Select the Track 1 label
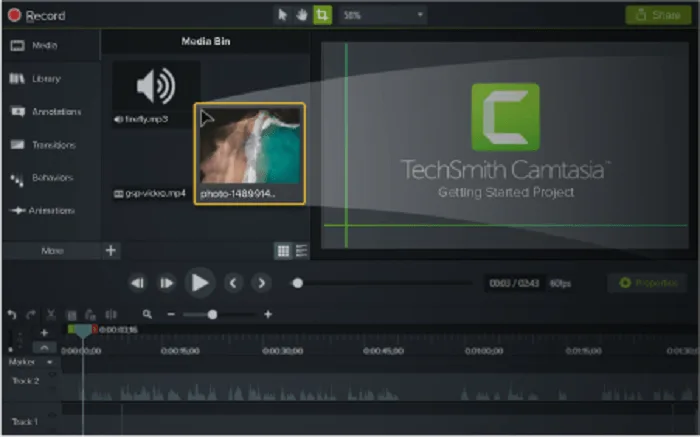Image resolution: width=700 pixels, height=437 pixels. (x=25, y=422)
